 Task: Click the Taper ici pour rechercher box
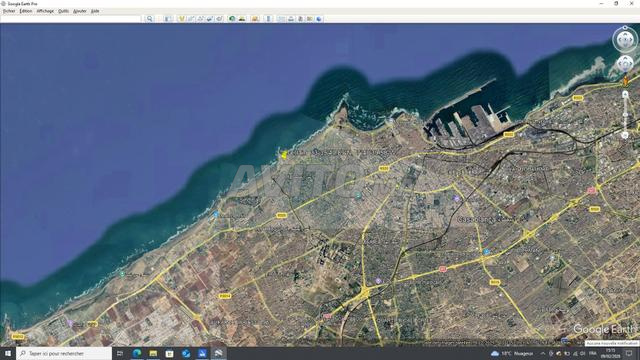64,353
